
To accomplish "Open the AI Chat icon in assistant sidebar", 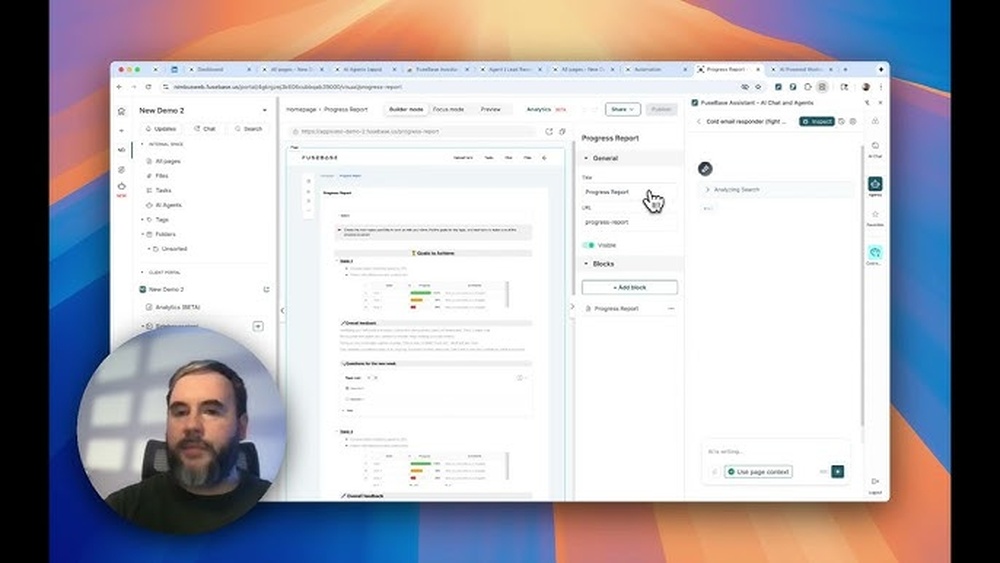I will click(875, 148).
